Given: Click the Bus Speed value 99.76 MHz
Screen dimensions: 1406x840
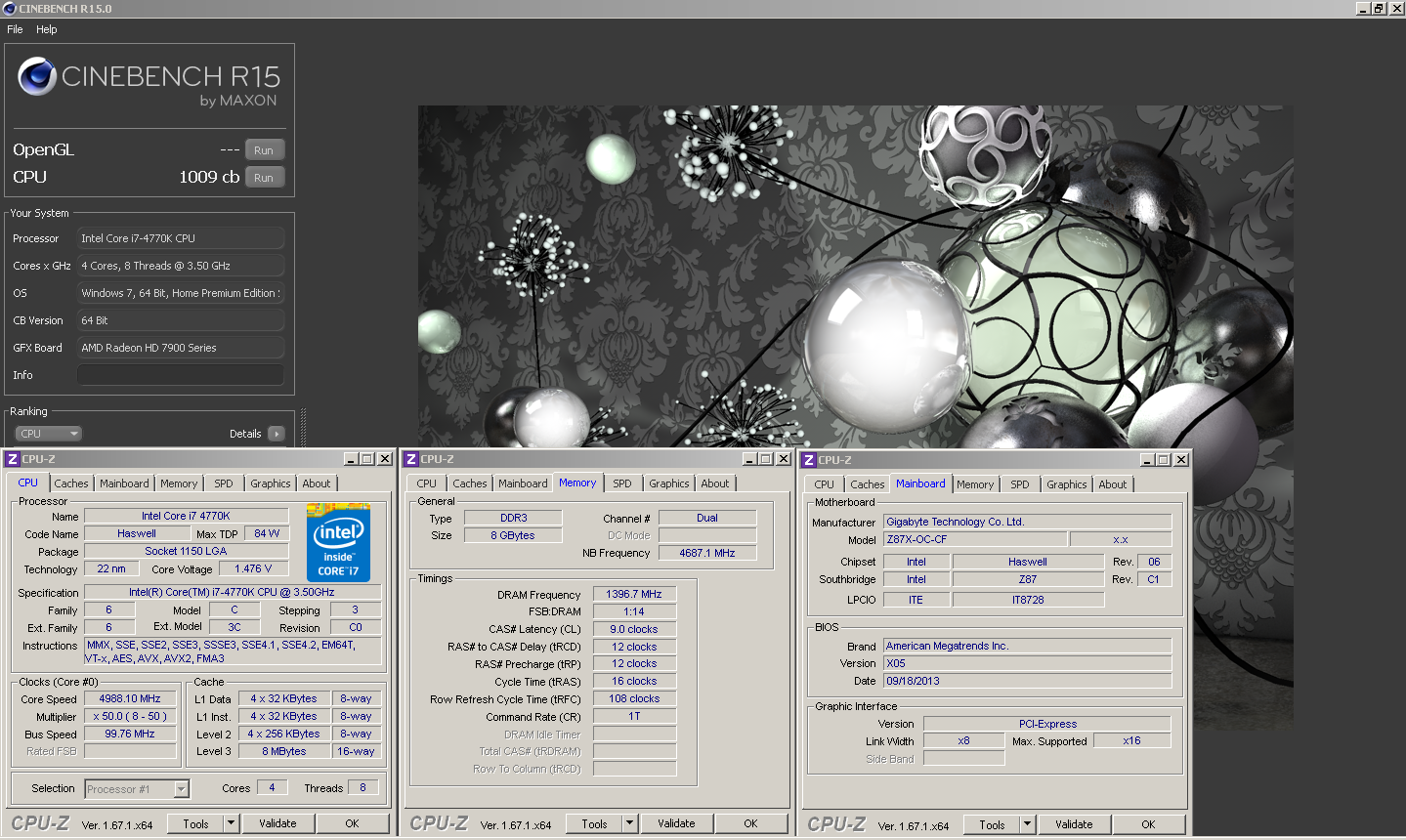Looking at the screenshot, I should [x=130, y=734].
